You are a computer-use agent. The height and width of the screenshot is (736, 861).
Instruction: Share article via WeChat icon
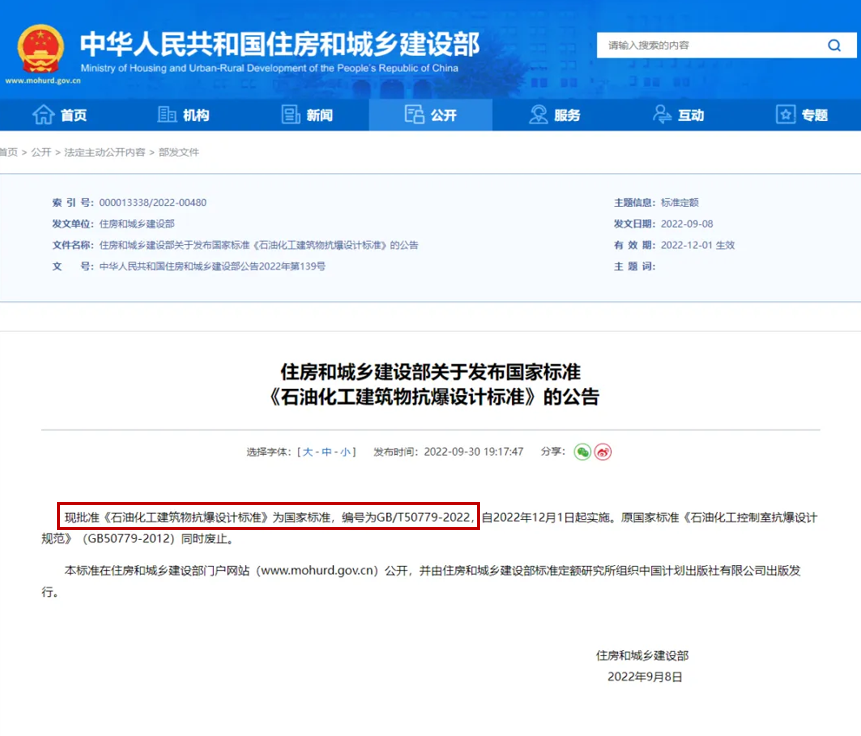click(x=582, y=452)
